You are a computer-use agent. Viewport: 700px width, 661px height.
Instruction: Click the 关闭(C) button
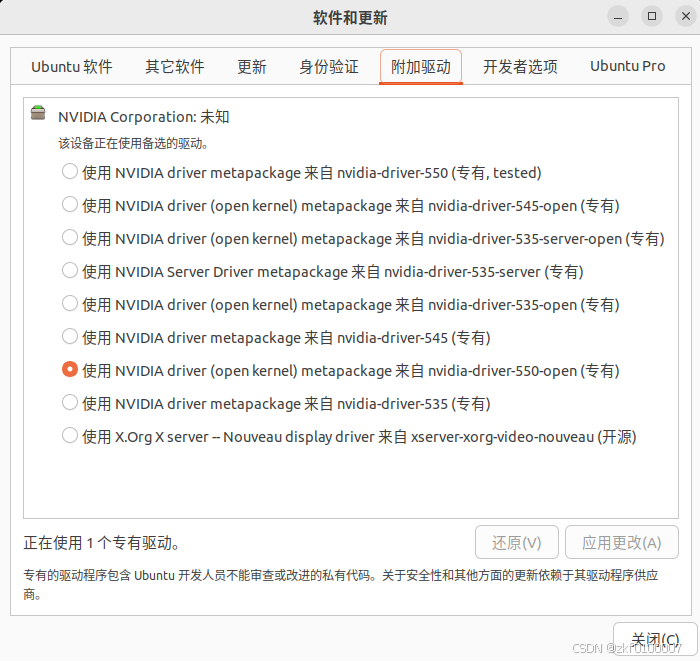click(x=655, y=640)
